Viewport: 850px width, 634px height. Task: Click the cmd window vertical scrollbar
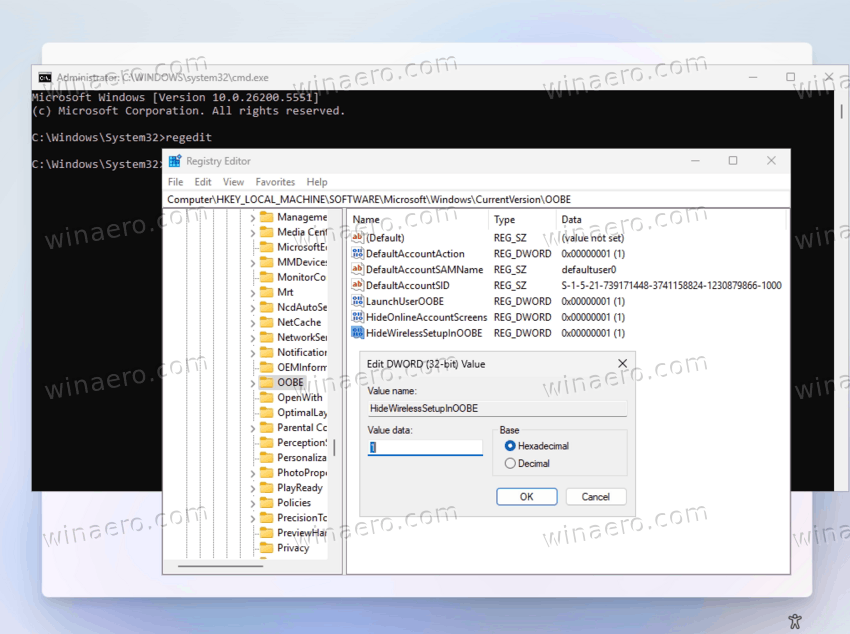tap(841, 111)
